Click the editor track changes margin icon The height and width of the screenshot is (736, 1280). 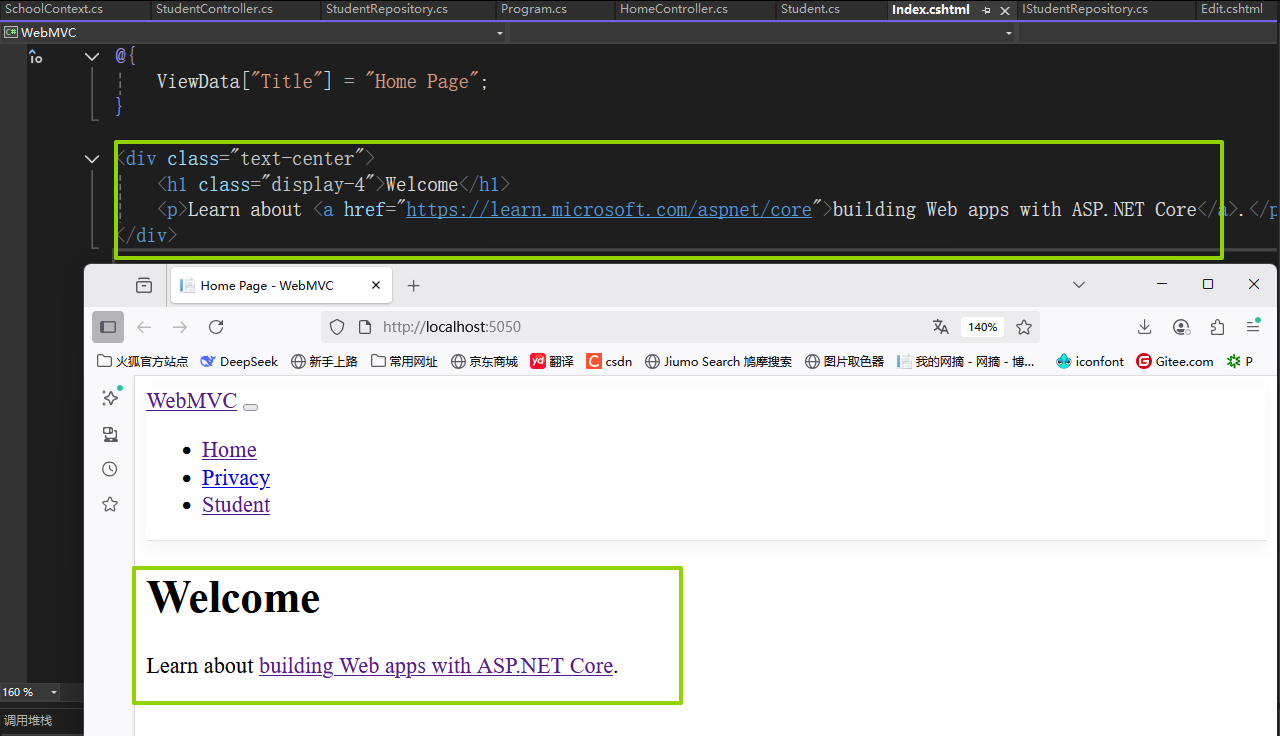(x=36, y=58)
